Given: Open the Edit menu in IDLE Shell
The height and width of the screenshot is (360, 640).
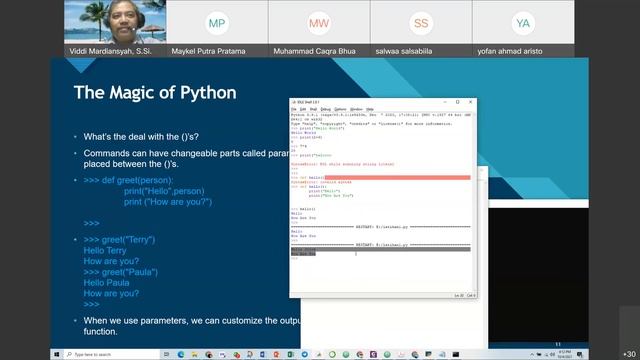Looking at the screenshot, I should [303, 109].
